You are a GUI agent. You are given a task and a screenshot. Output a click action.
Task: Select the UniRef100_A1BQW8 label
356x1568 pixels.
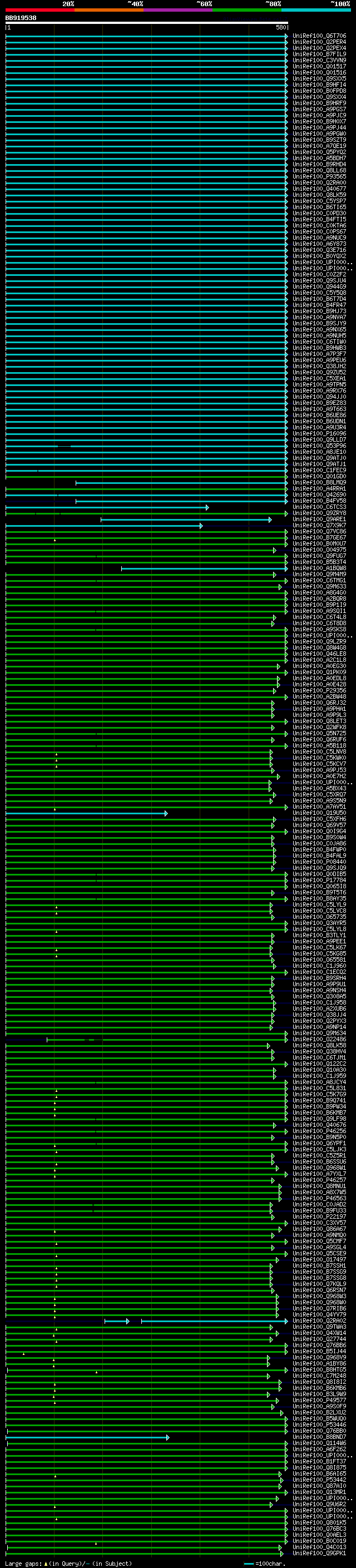(319, 568)
